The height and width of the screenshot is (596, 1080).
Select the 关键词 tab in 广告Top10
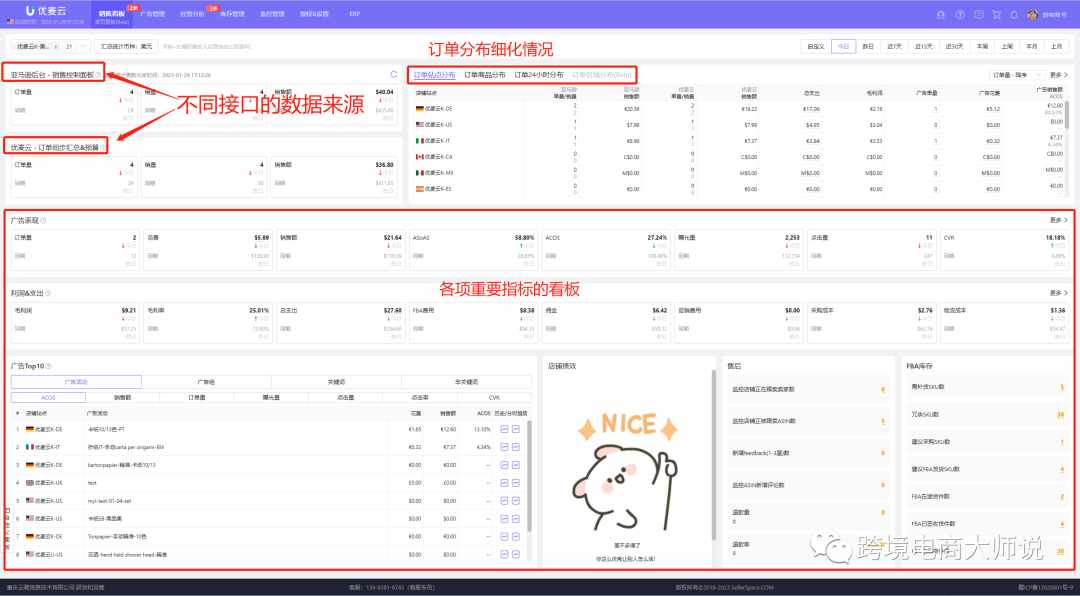[x=336, y=382]
